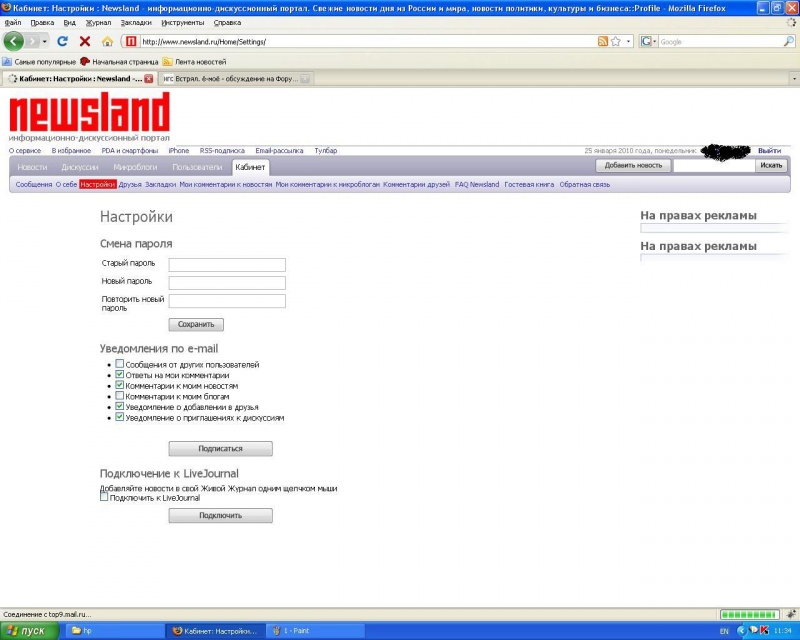Enable Сообщения от других пользователей checkbox
The width and height of the screenshot is (800, 640).
pyautogui.click(x=119, y=363)
